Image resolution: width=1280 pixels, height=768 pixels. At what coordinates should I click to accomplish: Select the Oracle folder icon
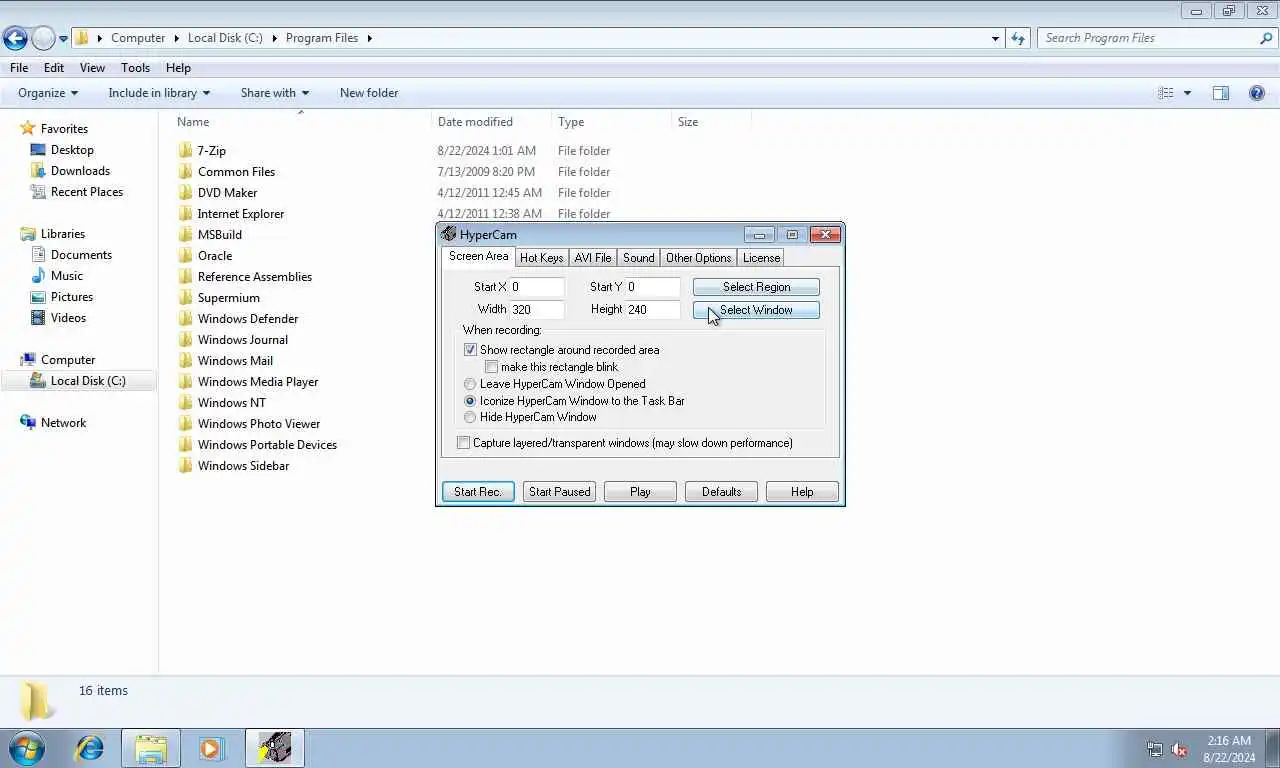185,256
